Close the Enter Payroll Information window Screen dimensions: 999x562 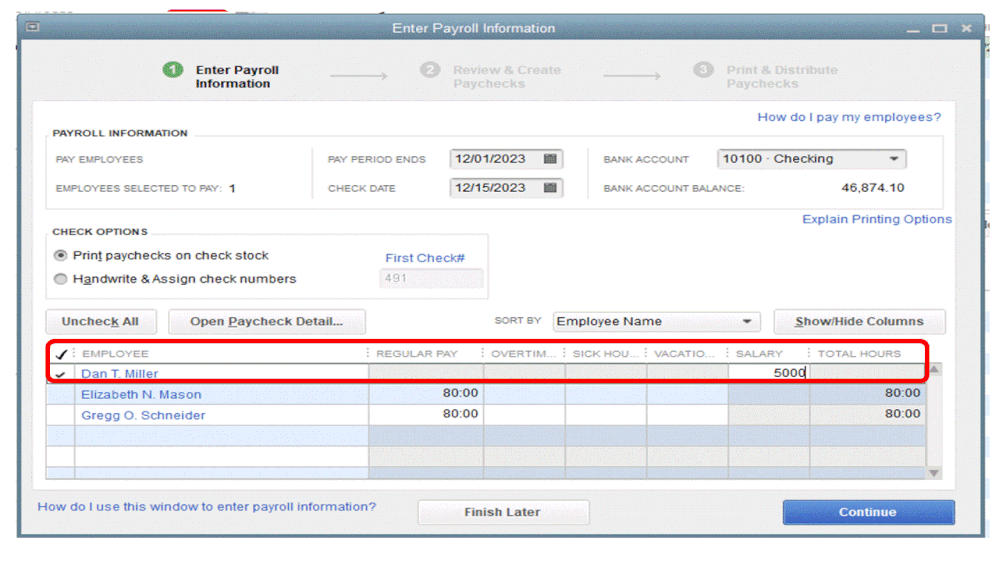pyautogui.click(x=967, y=29)
